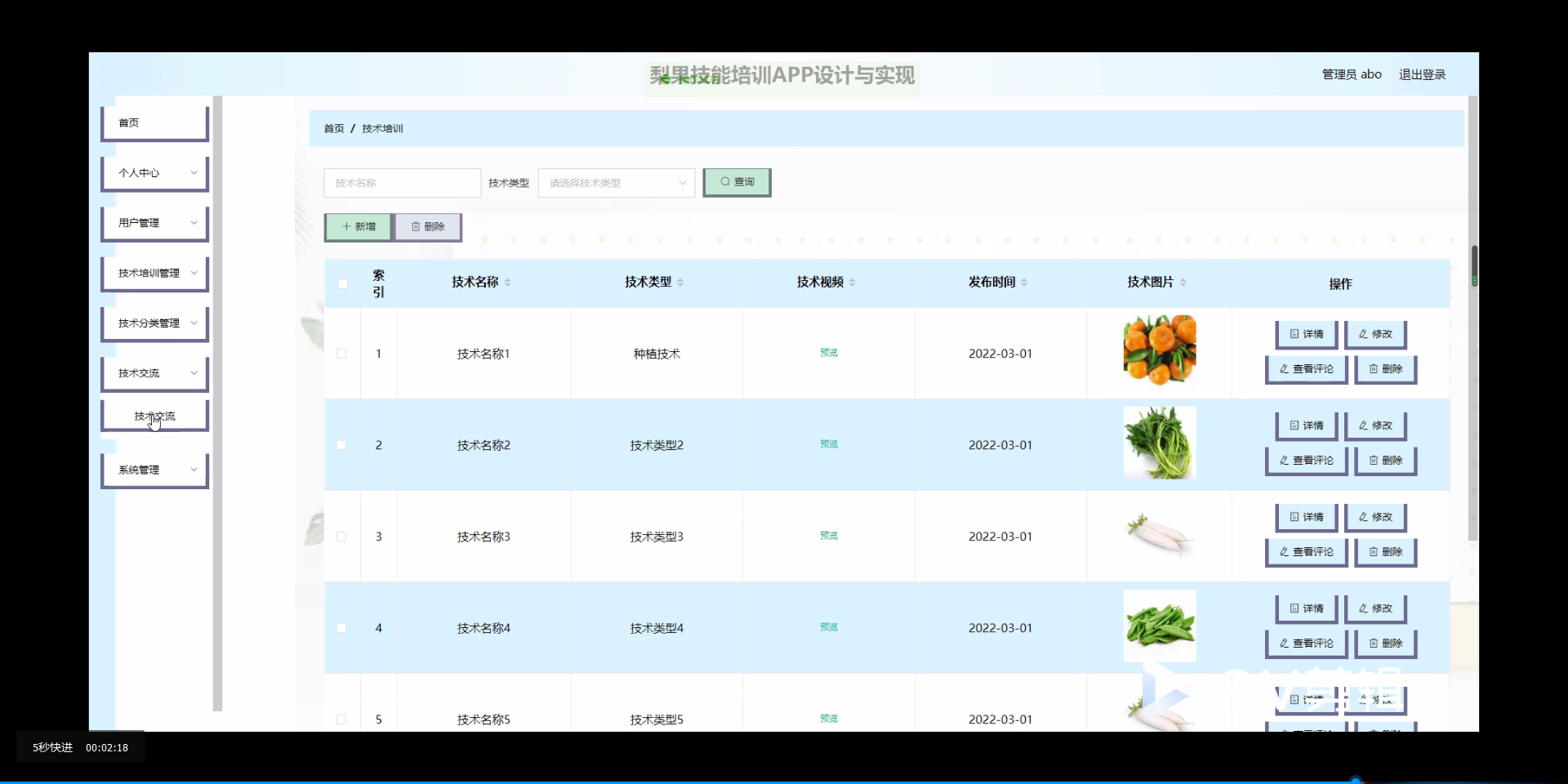Check the checkbox for row 1
This screenshot has height=784, width=1568.
(x=341, y=354)
